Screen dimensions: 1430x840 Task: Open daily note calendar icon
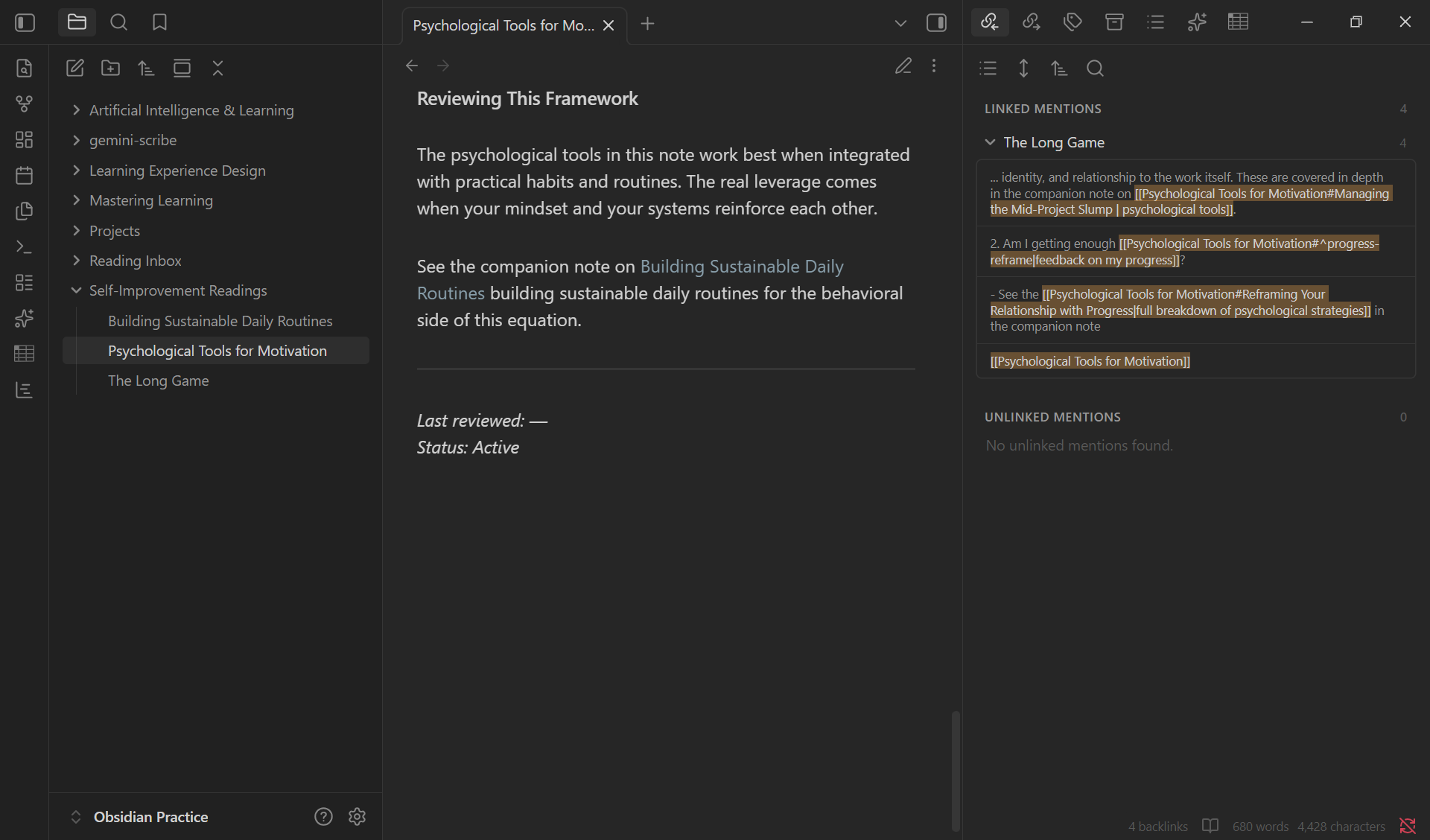(x=24, y=175)
